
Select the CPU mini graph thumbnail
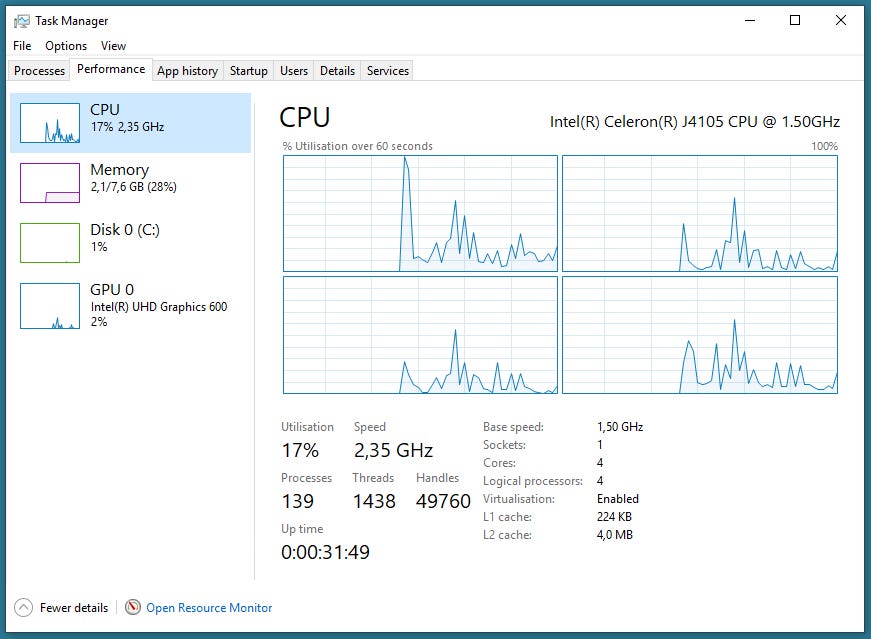pyautogui.click(x=50, y=123)
